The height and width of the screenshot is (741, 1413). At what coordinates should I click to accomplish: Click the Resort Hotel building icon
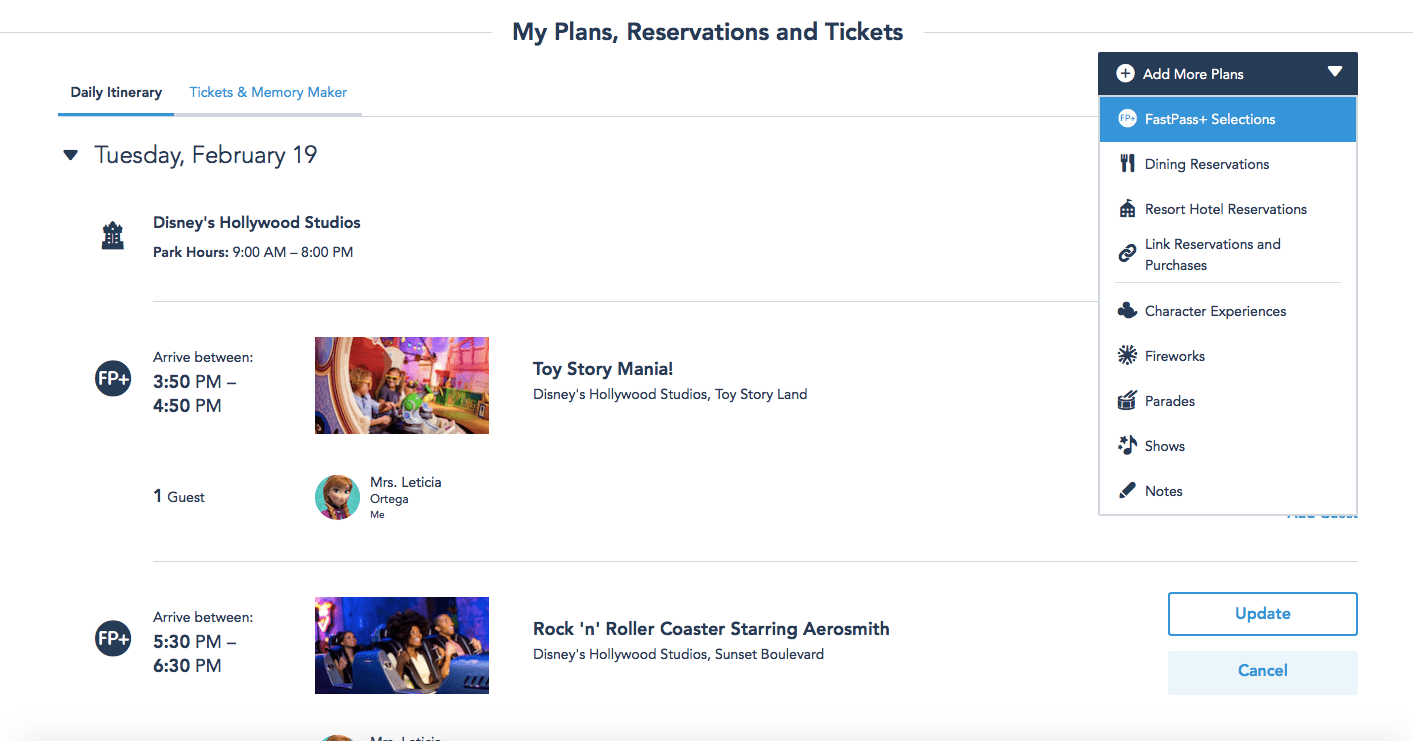pyautogui.click(x=1127, y=209)
